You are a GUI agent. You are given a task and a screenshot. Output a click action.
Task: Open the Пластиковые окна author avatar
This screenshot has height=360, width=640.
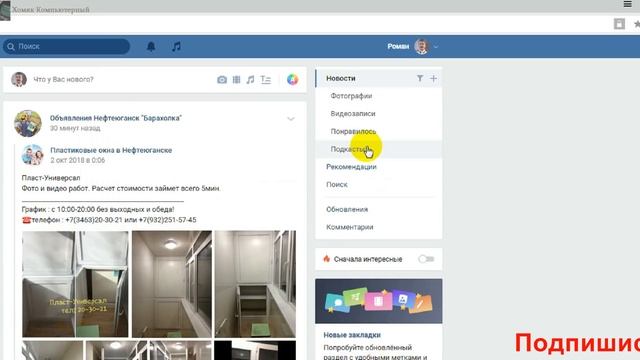(33, 155)
